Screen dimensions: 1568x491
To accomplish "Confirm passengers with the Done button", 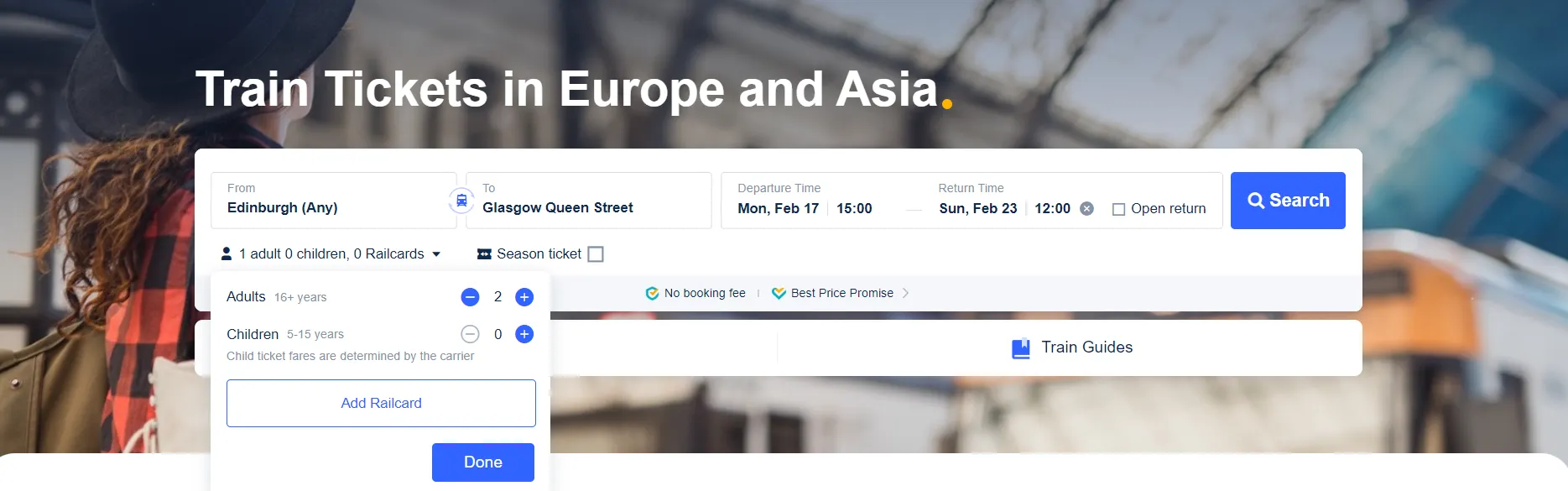I will click(x=483, y=462).
